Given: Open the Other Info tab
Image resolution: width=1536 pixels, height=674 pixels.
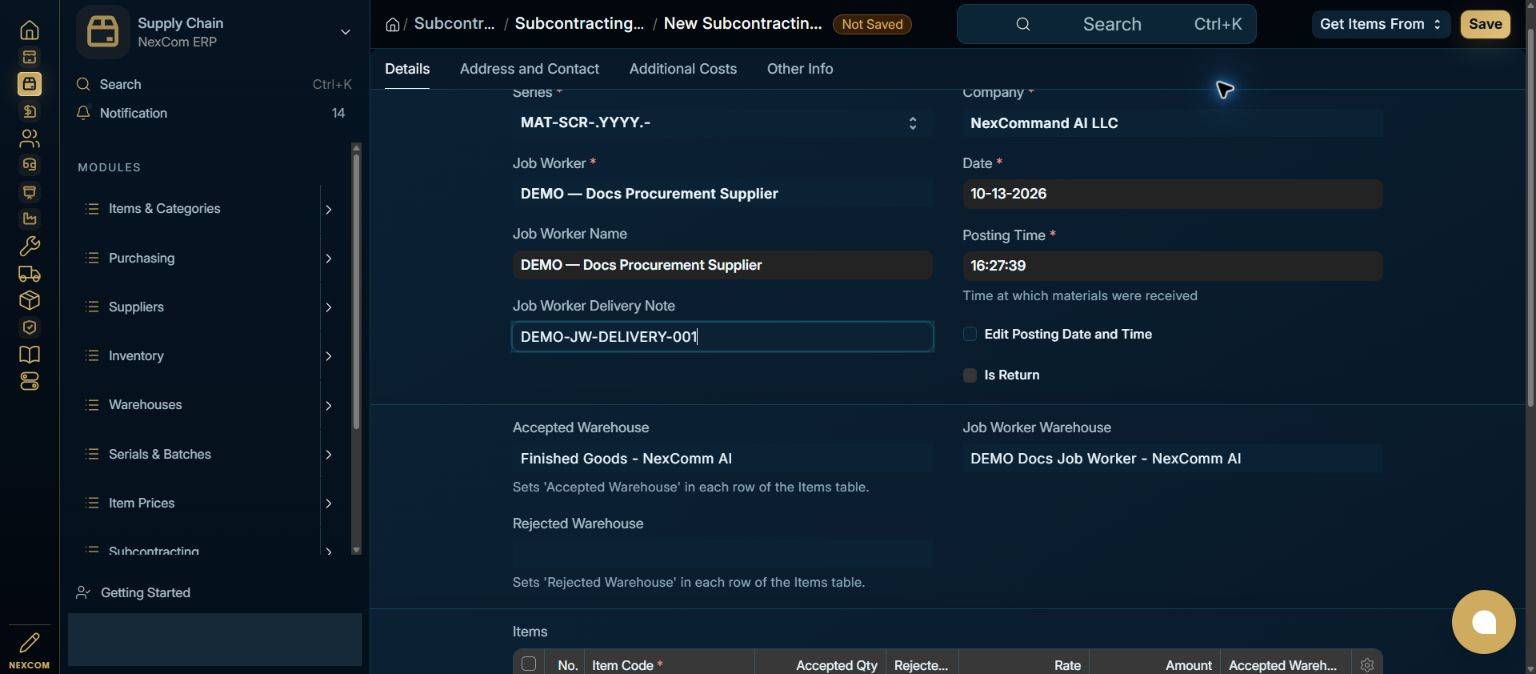Looking at the screenshot, I should coord(800,69).
